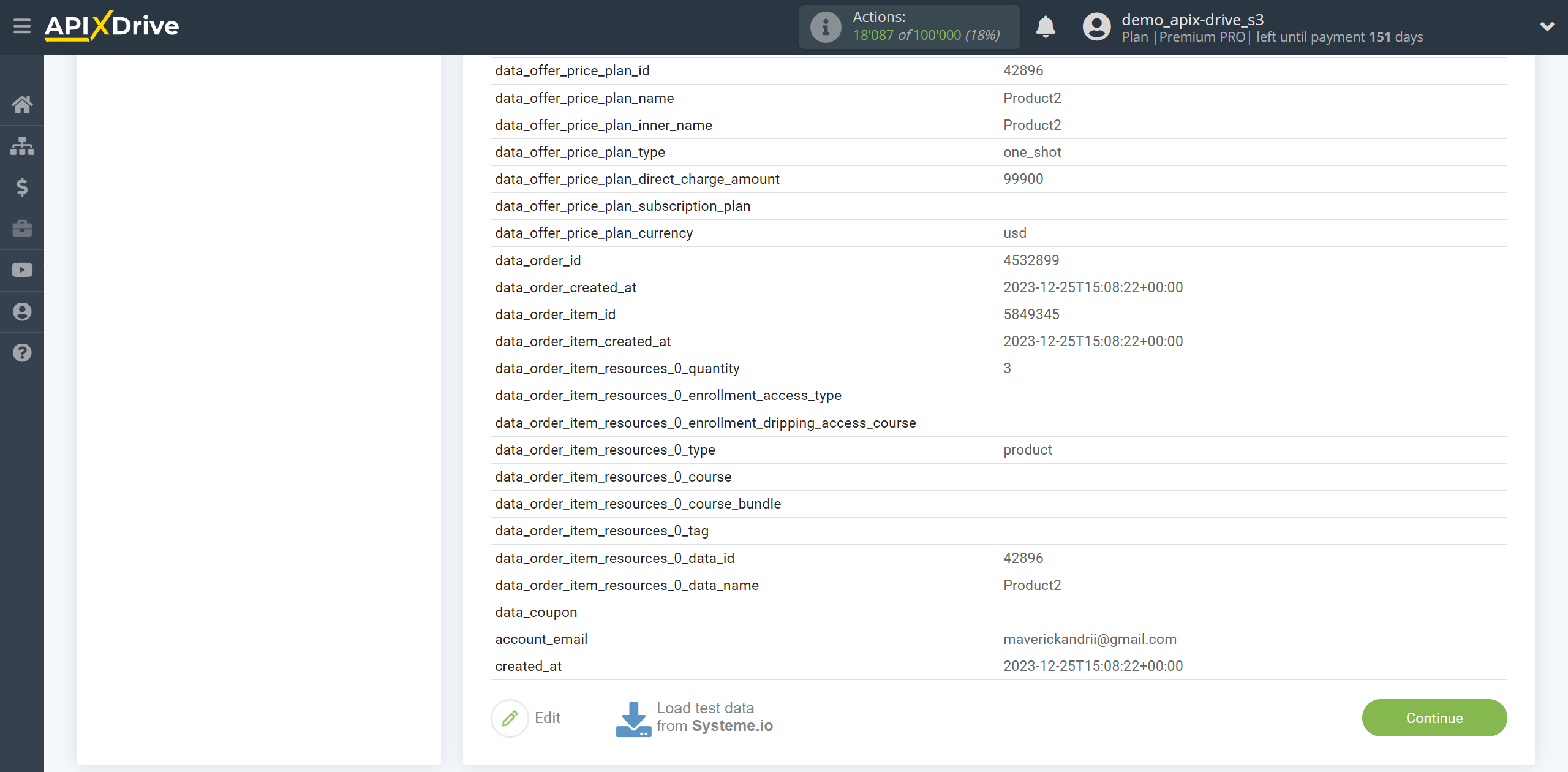Viewport: 1568px width, 772px height.
Task: Select the data_offer_price_plan_currency field name
Action: coord(594,233)
